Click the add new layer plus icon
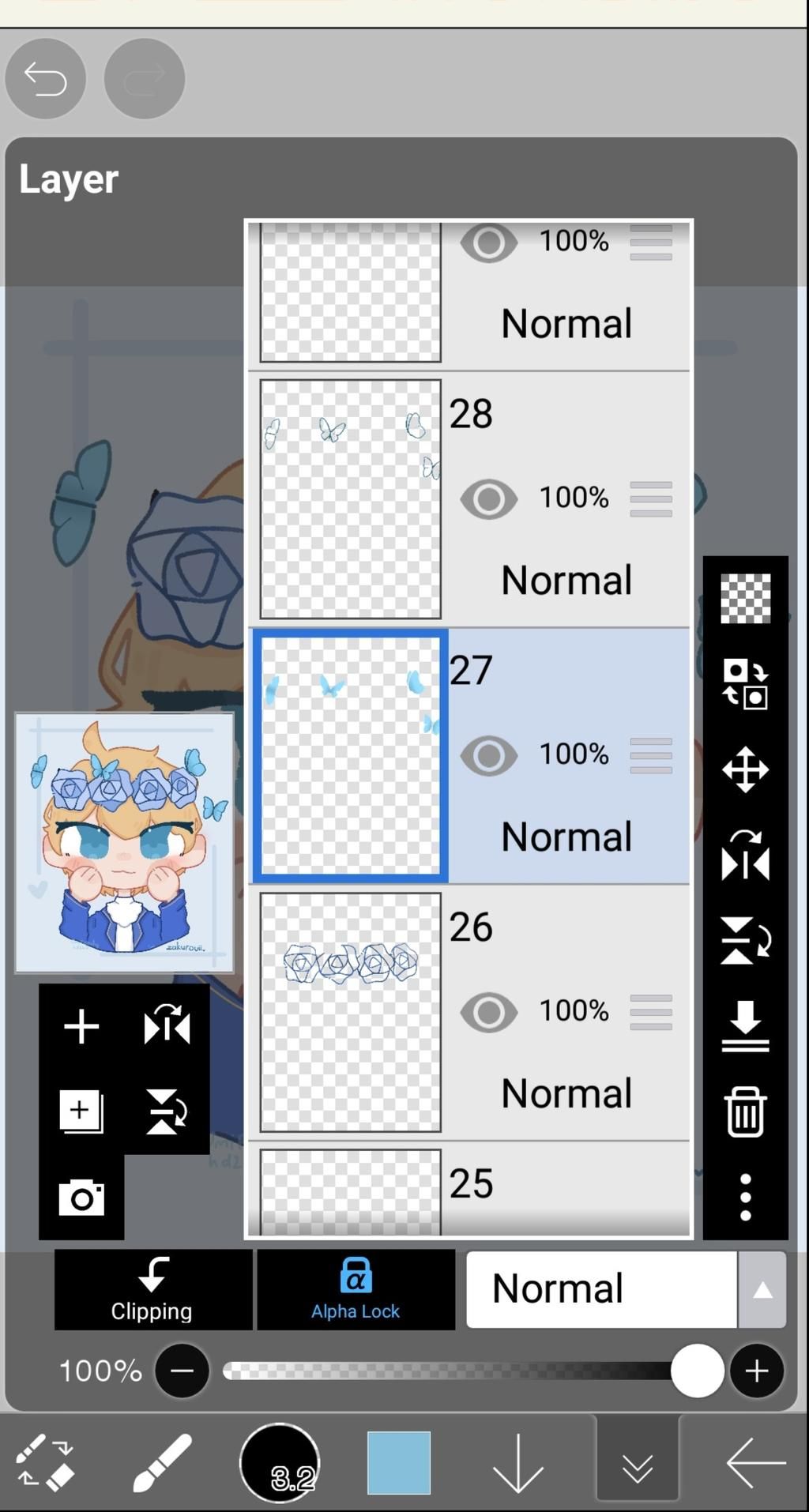The image size is (809, 1512). pyautogui.click(x=81, y=1027)
